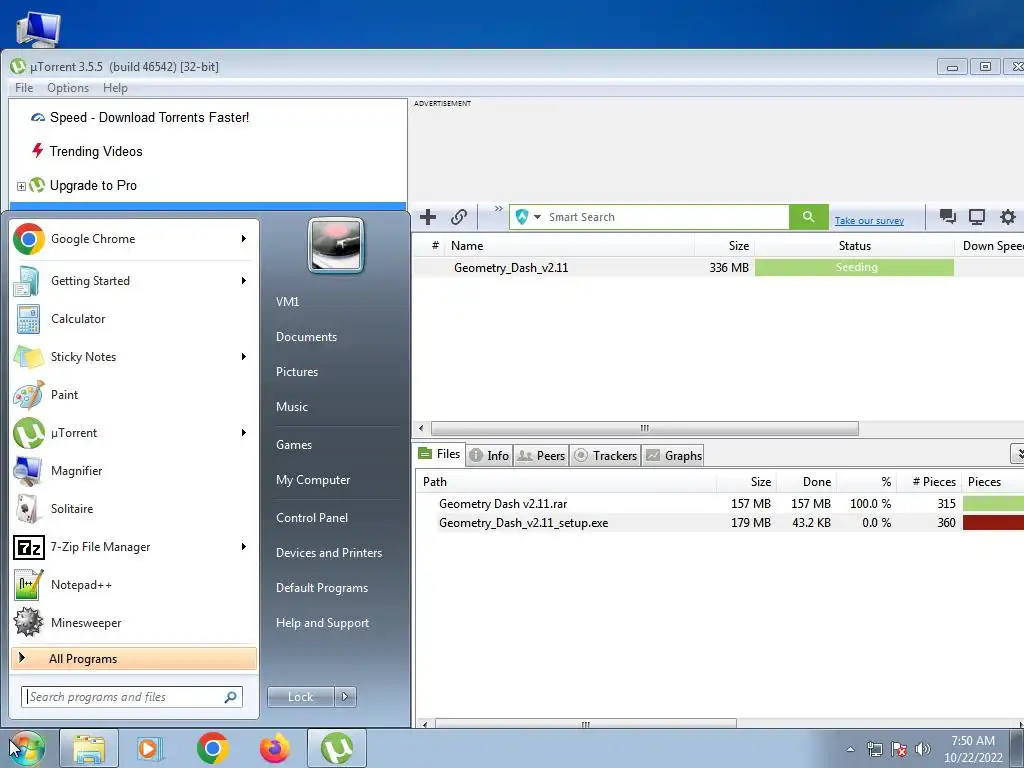
Task: Open the Help menu in uTorrent
Action: click(x=115, y=88)
